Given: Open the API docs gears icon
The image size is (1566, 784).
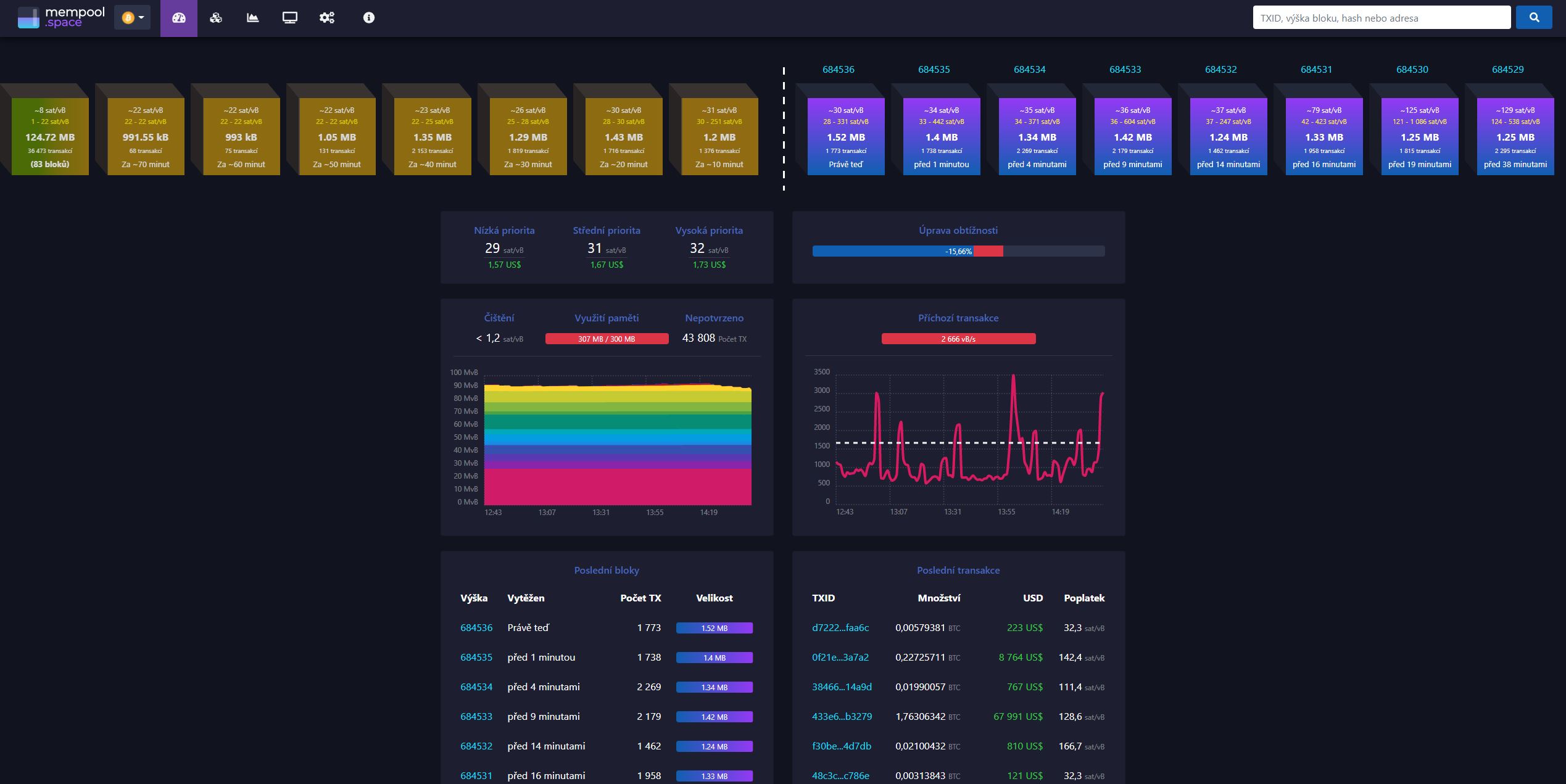Looking at the screenshot, I should (x=327, y=18).
